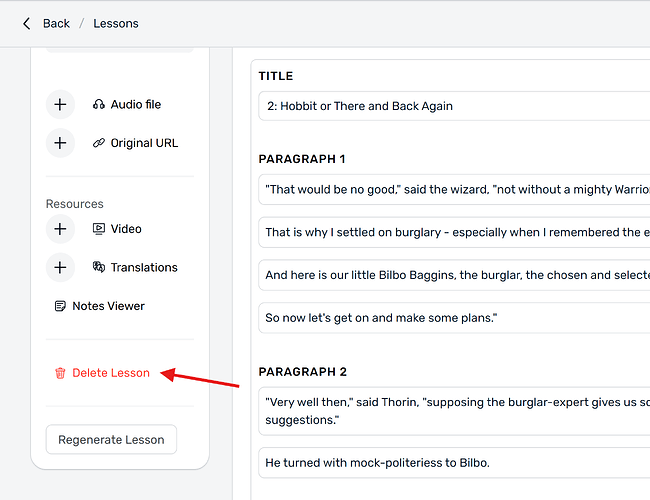This screenshot has height=500, width=650.
Task: Click the back chevron arrow icon
Action: 27,24
